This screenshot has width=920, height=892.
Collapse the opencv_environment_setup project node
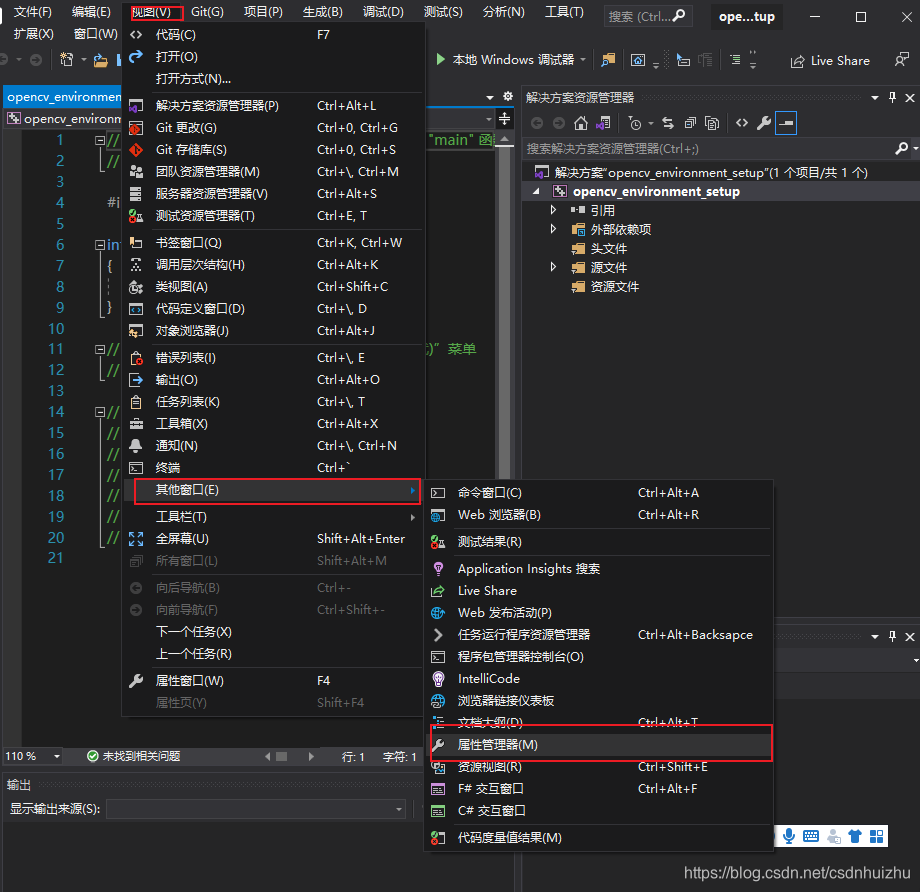536,191
